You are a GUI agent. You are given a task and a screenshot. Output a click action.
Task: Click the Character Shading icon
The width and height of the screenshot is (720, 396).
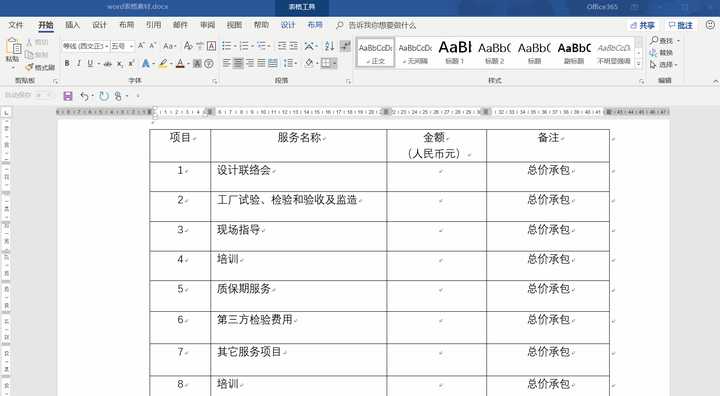tap(197, 63)
